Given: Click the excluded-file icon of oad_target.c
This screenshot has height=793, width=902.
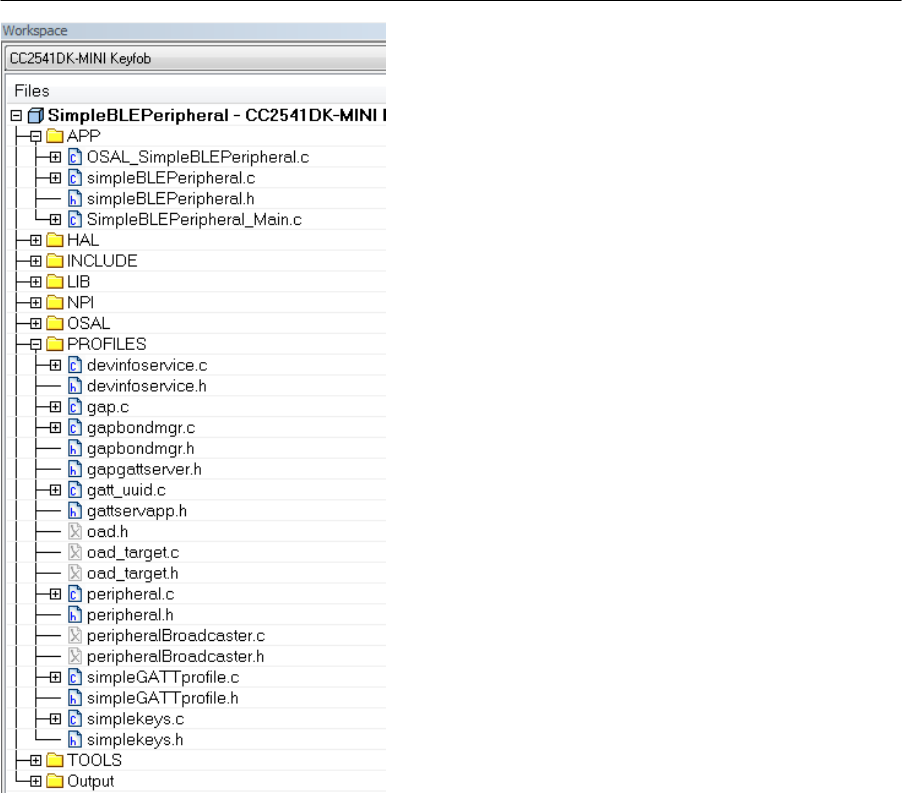Looking at the screenshot, I should 75,552.
